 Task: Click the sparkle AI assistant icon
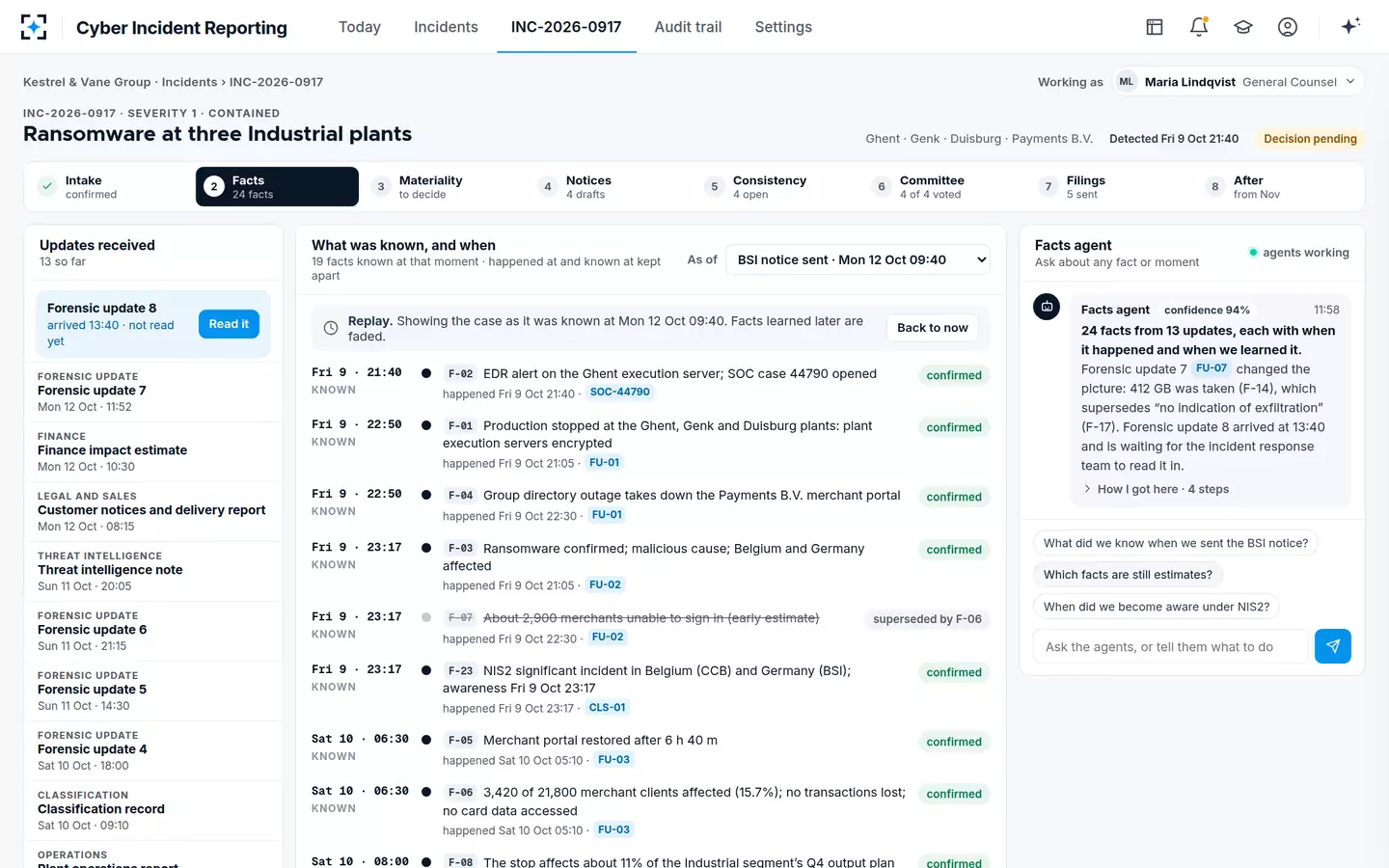click(1350, 26)
